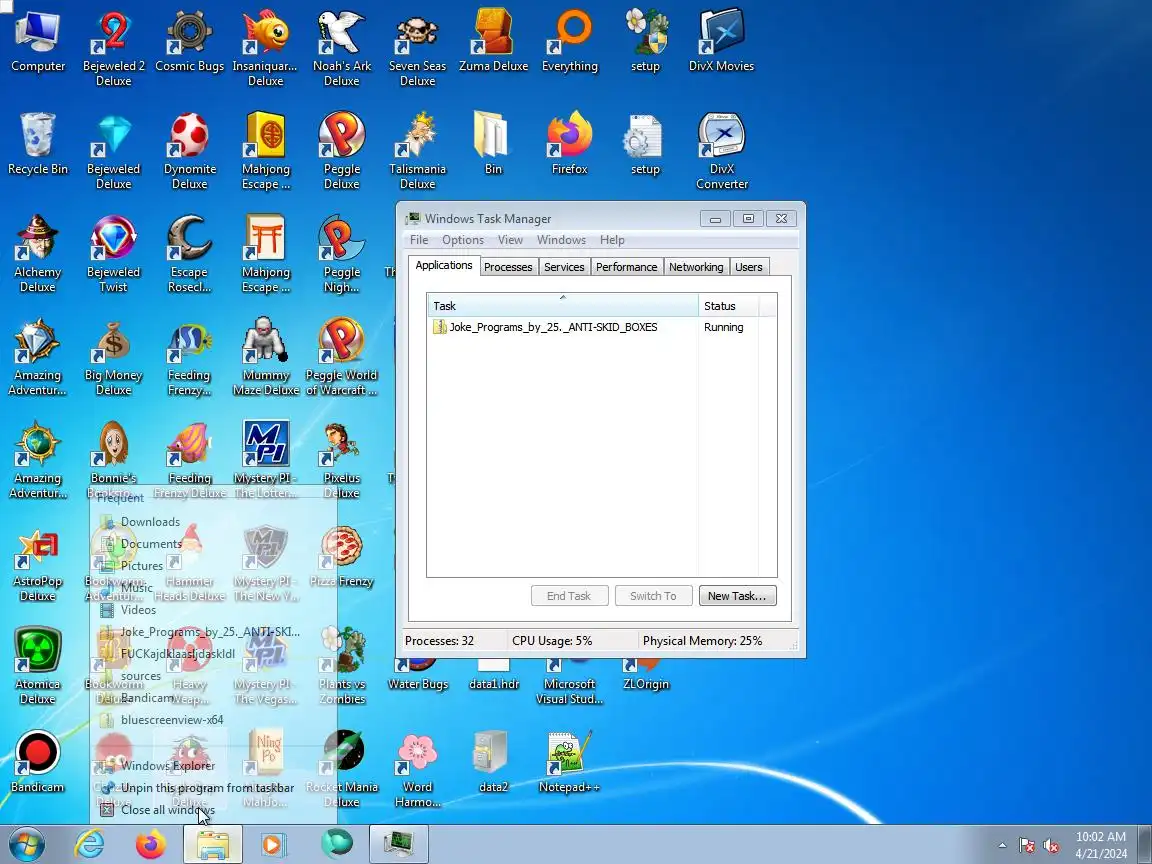1152x864 pixels.
Task: Select the Bin folder on desktop
Action: [x=493, y=143]
